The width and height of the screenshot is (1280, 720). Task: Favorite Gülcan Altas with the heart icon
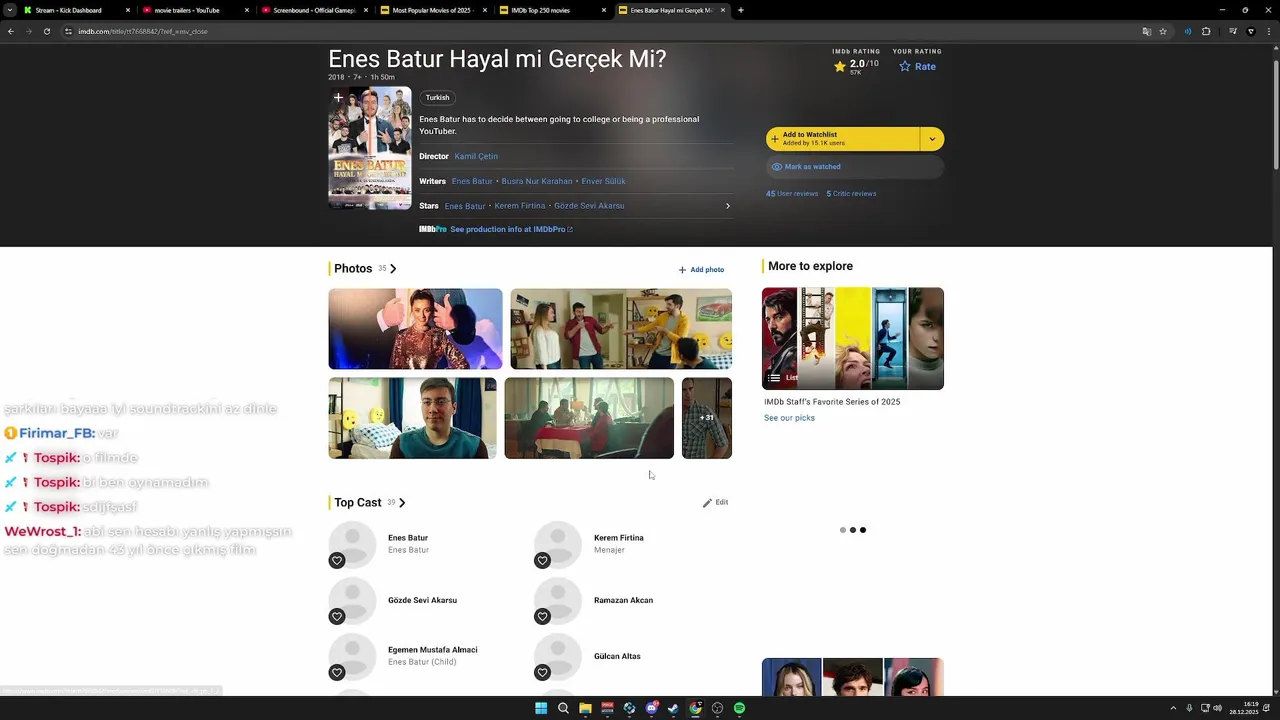(x=542, y=672)
